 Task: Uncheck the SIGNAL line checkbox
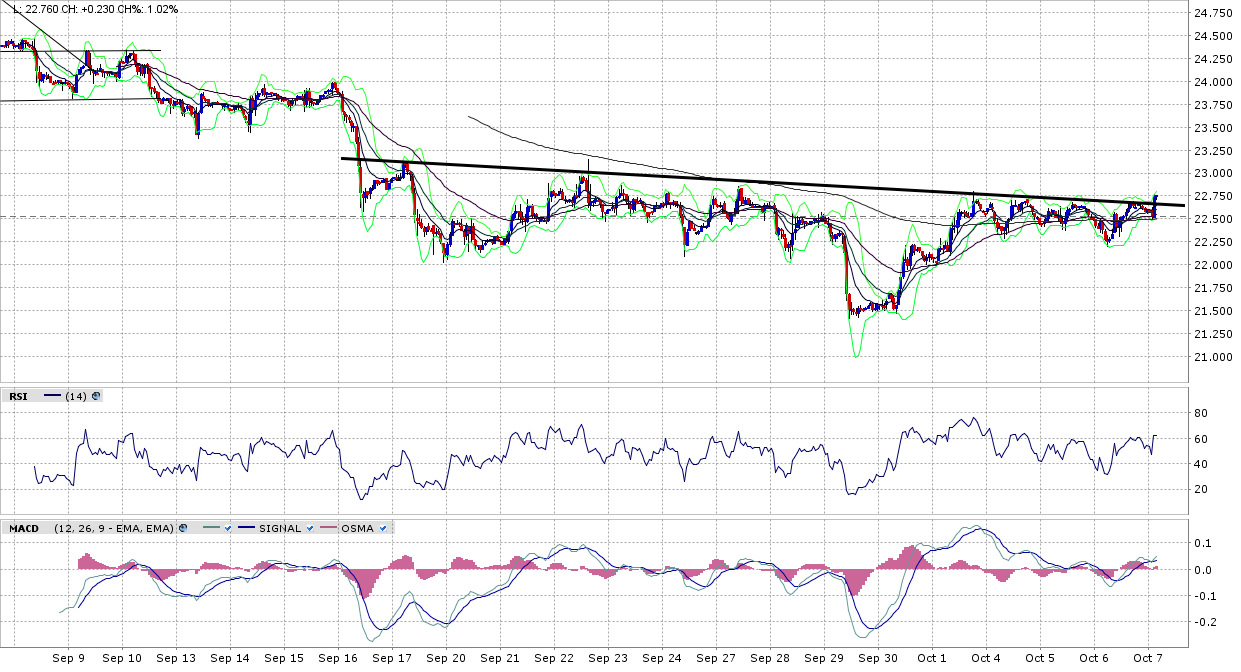pos(311,528)
